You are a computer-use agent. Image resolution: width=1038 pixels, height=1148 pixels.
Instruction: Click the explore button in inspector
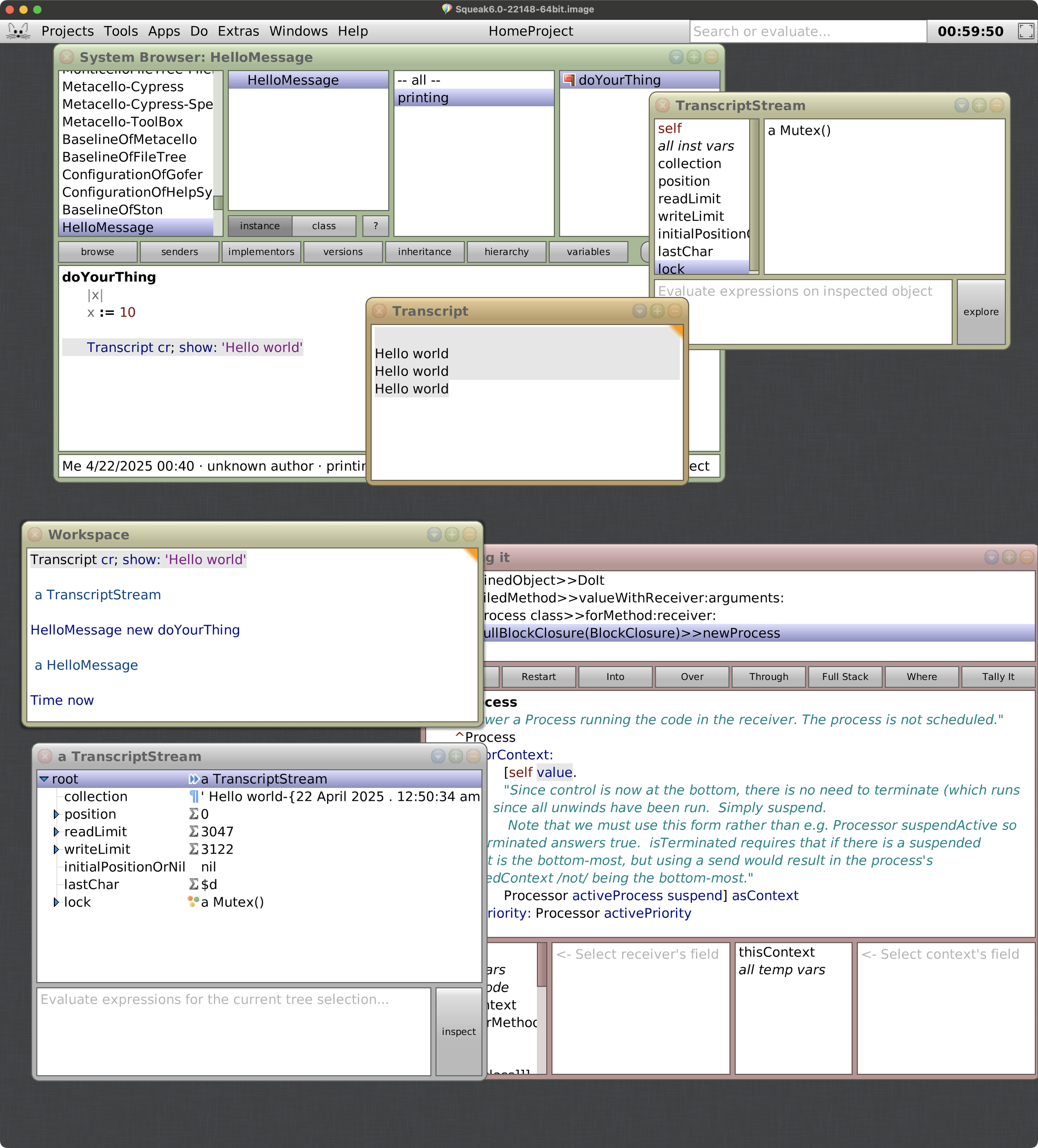980,312
